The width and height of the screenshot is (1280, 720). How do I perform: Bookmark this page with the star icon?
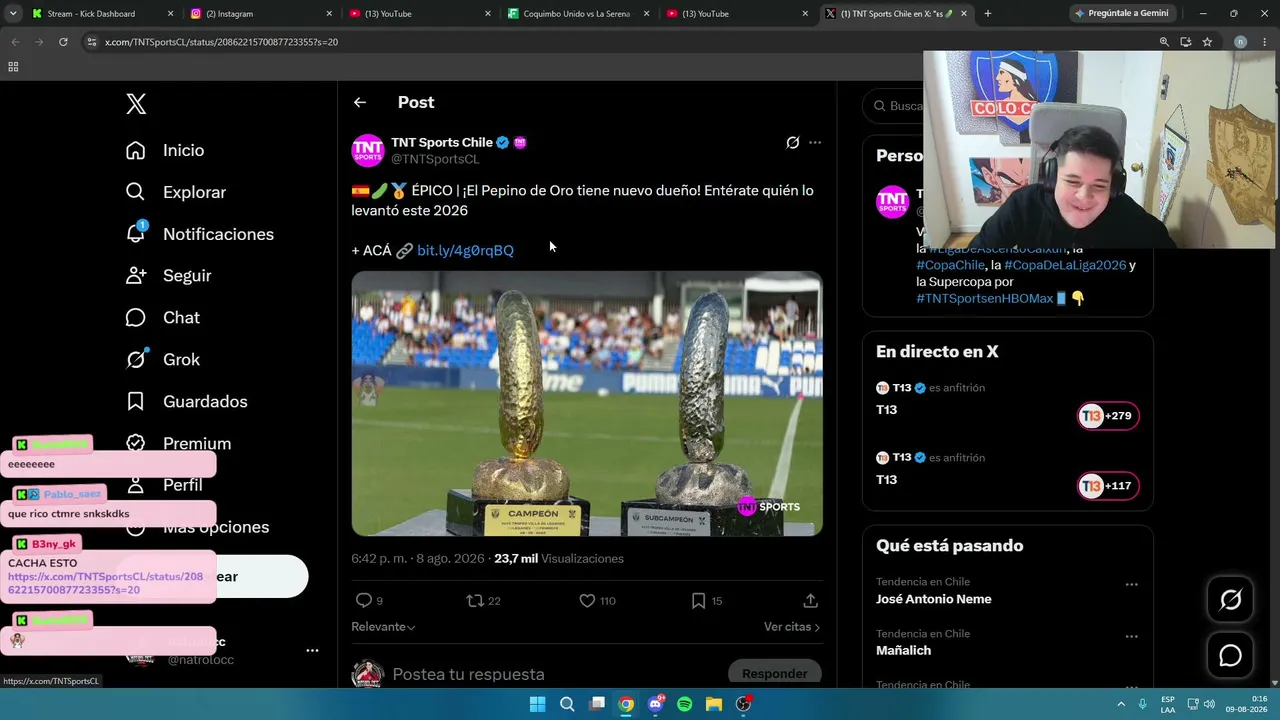pos(1207,42)
